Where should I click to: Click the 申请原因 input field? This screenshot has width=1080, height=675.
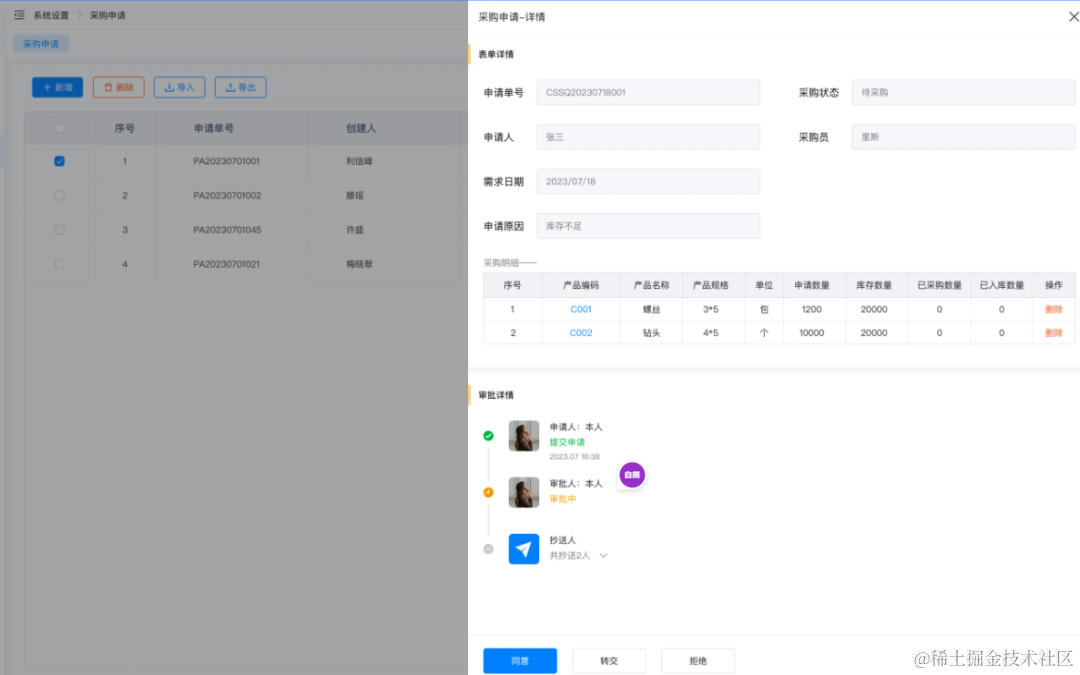click(x=648, y=226)
